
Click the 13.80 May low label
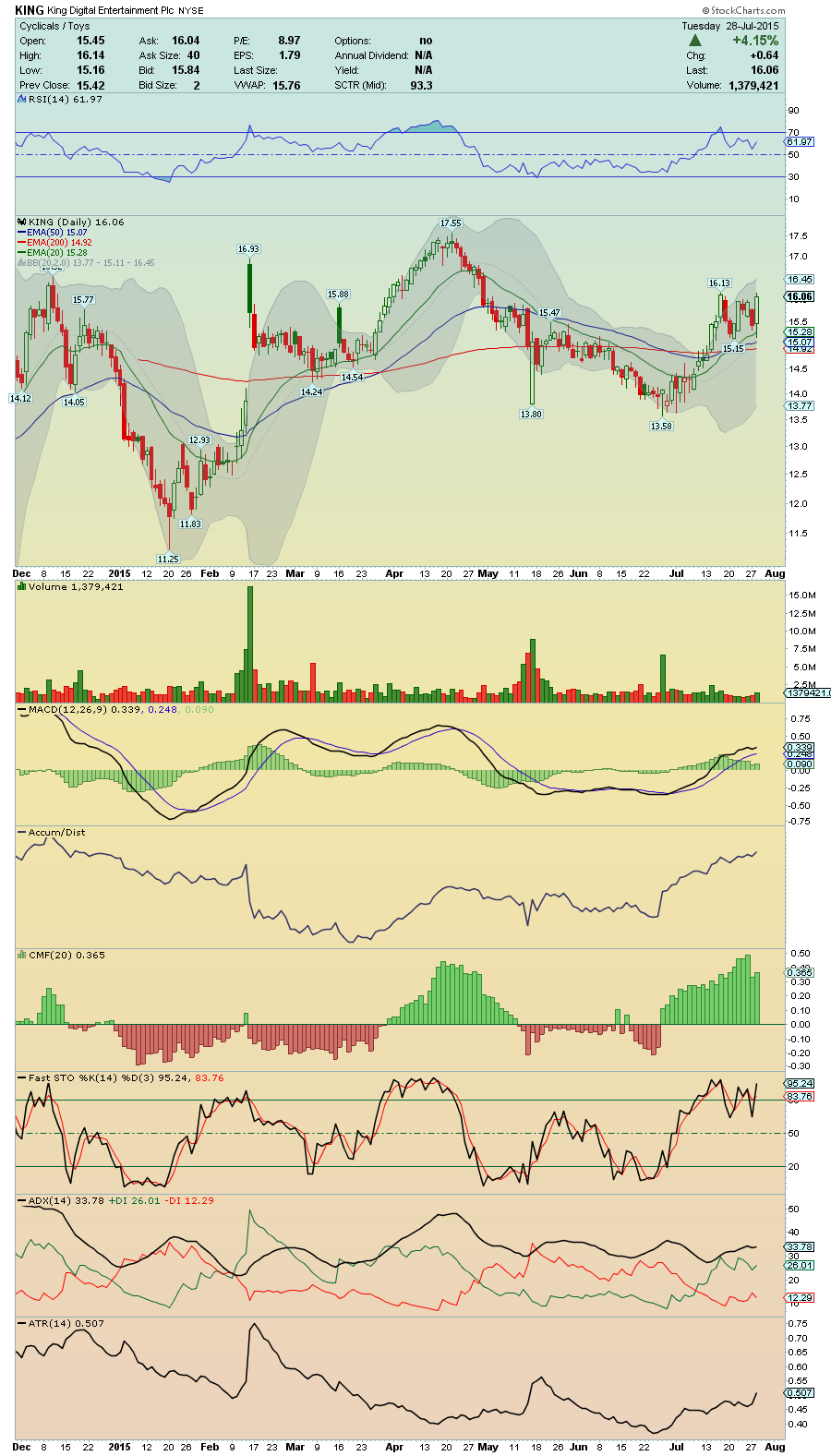531,415
